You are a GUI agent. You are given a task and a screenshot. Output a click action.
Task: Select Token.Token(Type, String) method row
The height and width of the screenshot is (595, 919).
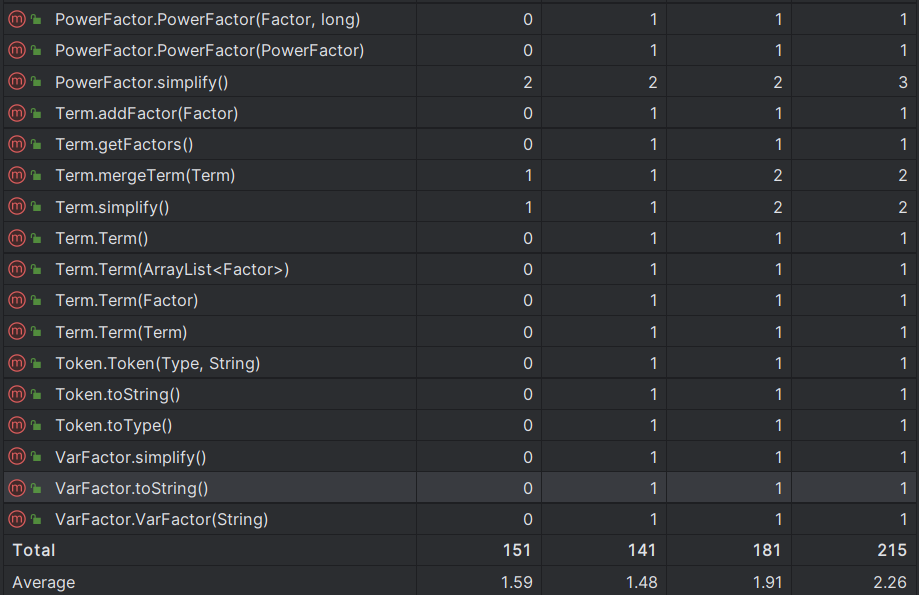click(460, 363)
